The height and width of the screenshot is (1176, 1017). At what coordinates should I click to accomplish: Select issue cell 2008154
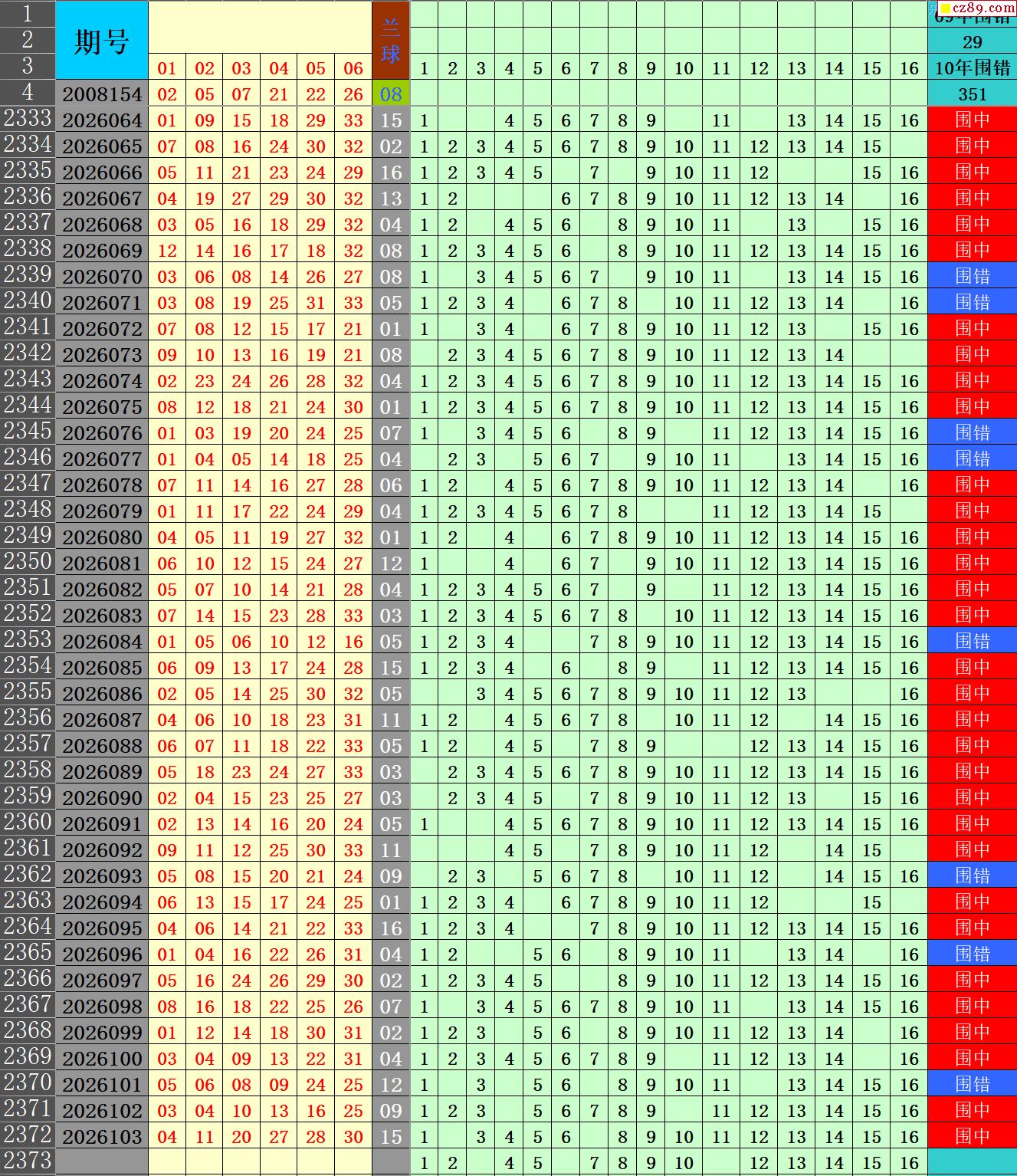pyautogui.click(x=102, y=94)
